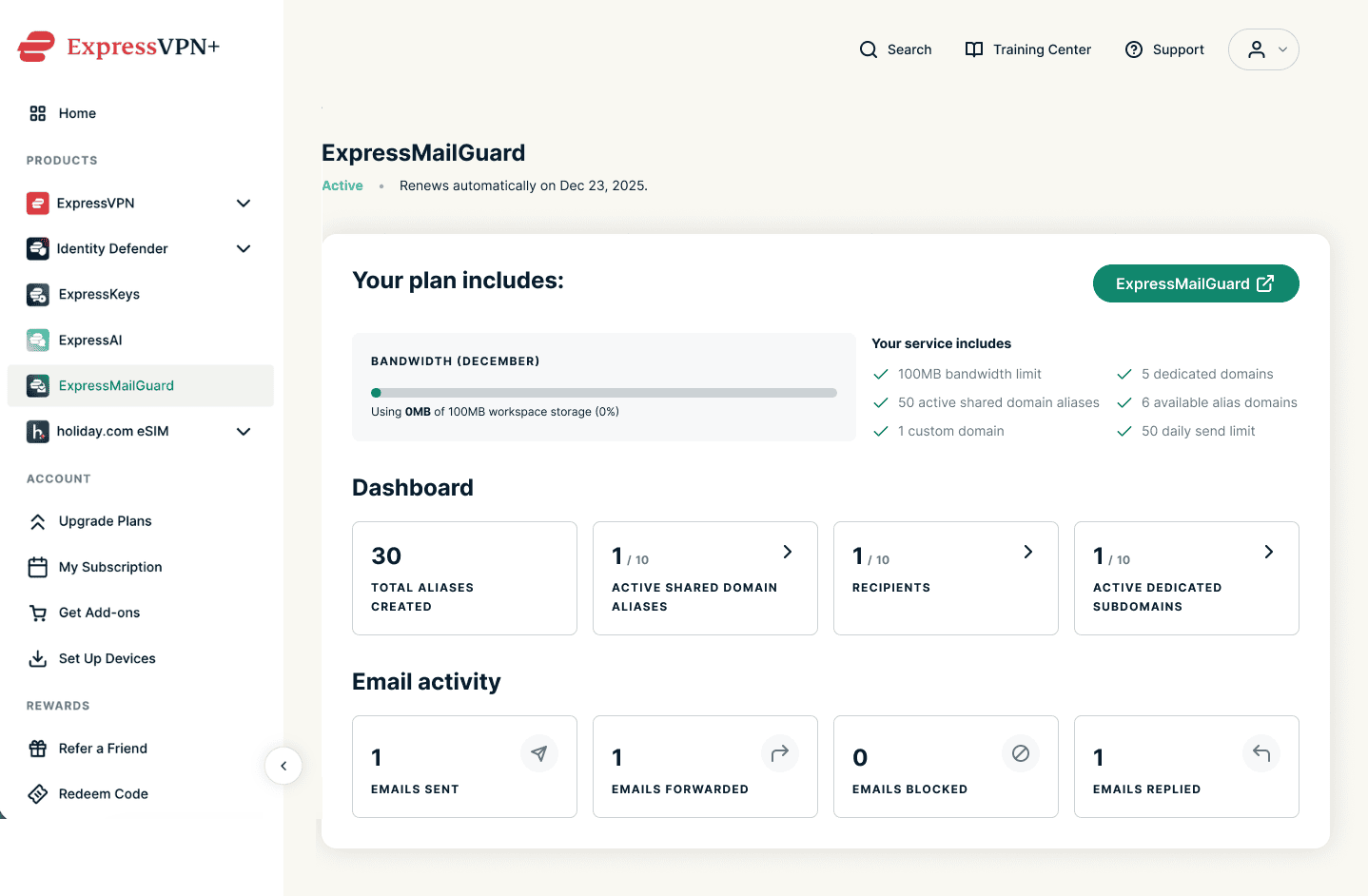Expand the holiday.com eSIM submenu chevron
The image size is (1368, 896).
(x=244, y=431)
